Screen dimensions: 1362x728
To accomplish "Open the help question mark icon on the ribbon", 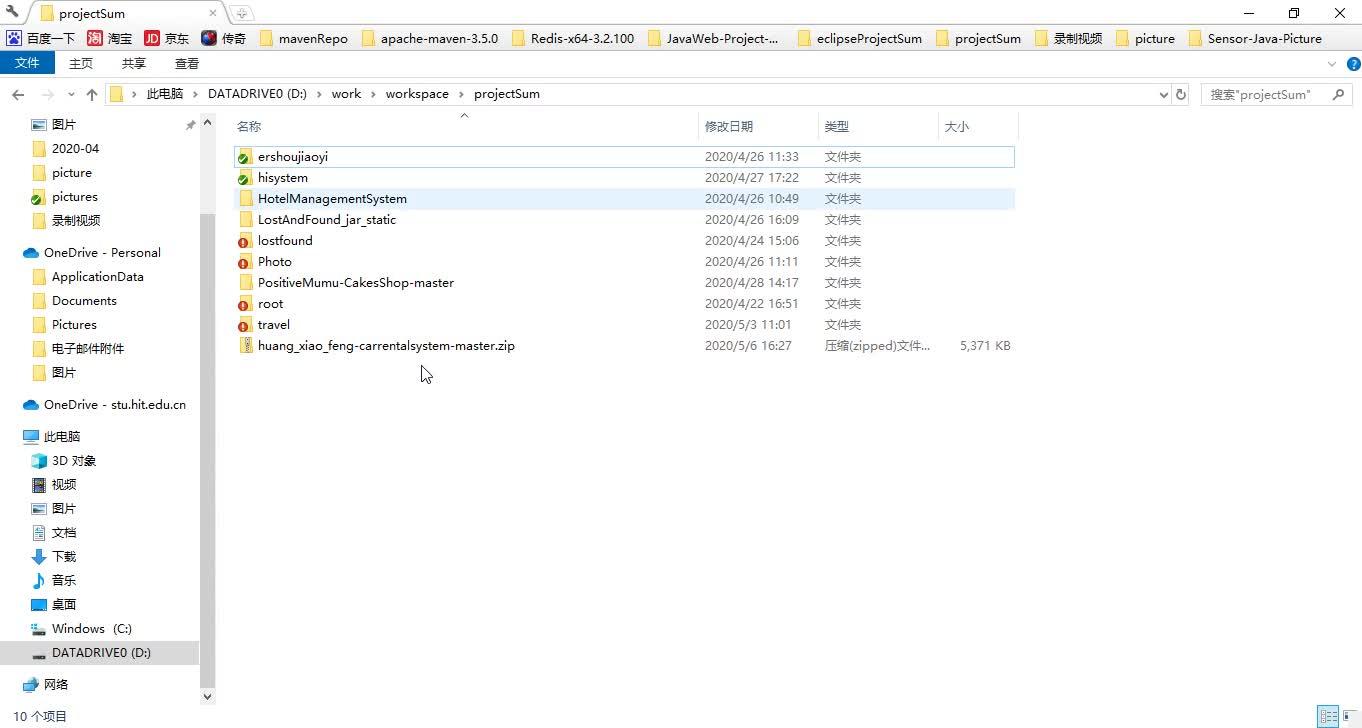I will coord(1352,63).
